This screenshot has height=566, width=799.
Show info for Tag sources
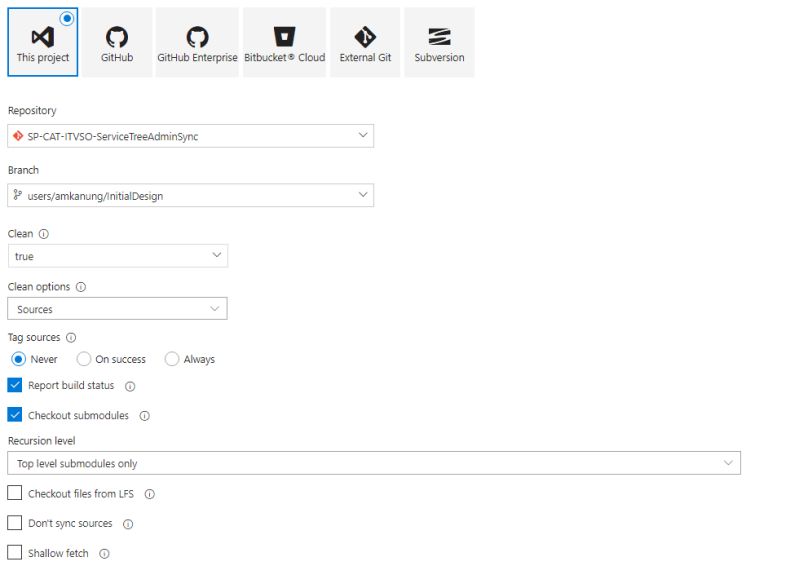pos(71,337)
